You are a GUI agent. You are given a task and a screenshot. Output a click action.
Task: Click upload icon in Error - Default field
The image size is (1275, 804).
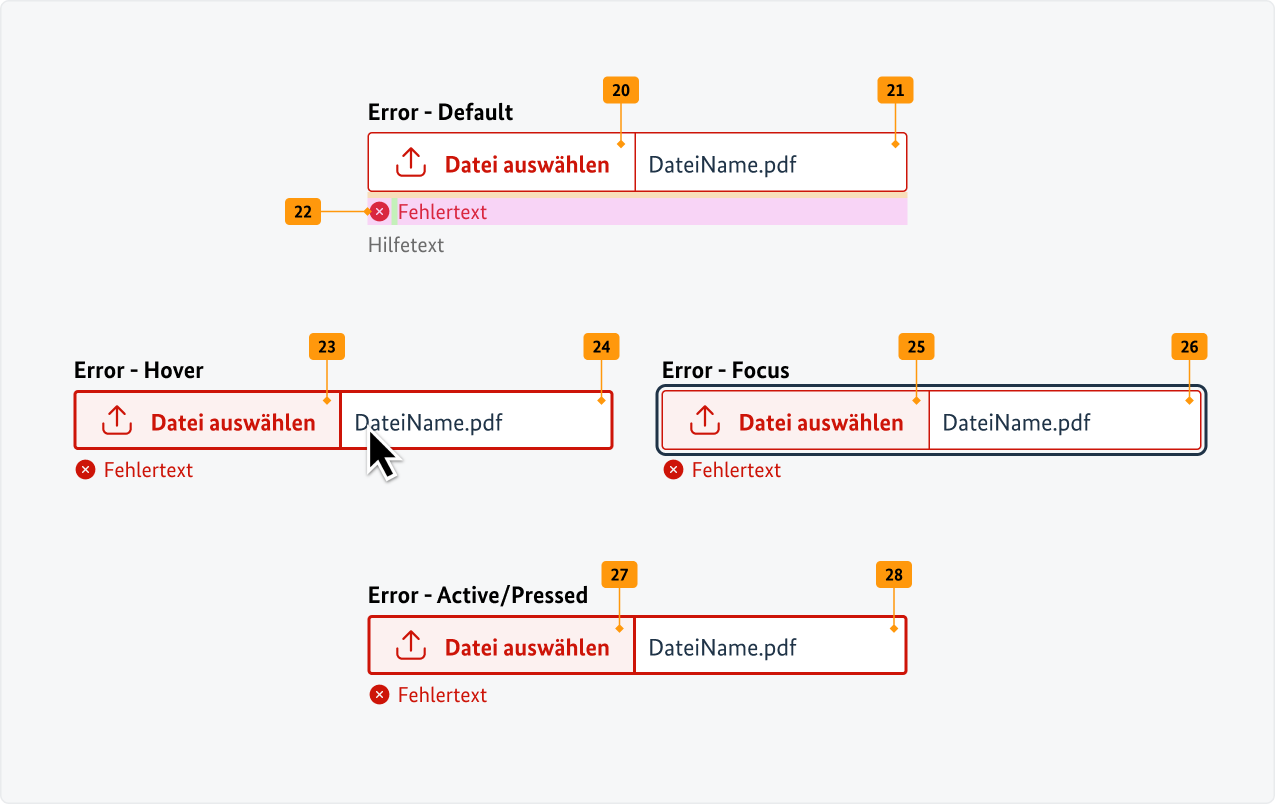click(411, 163)
